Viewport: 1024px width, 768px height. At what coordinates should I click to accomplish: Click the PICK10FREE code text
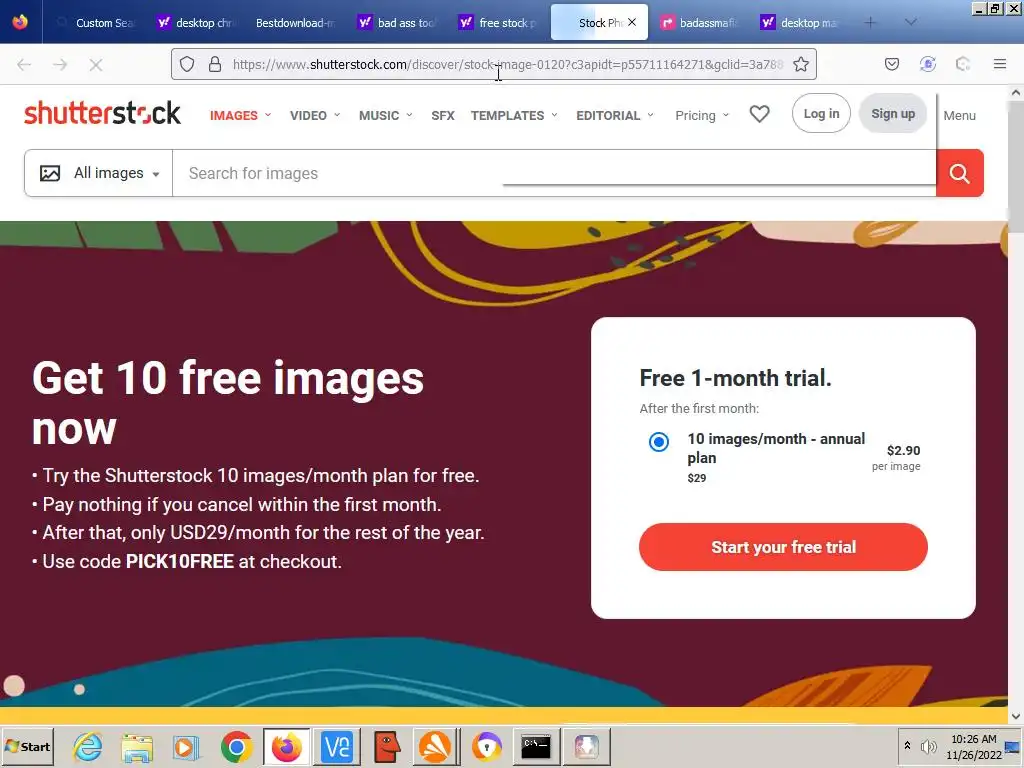[x=180, y=561]
